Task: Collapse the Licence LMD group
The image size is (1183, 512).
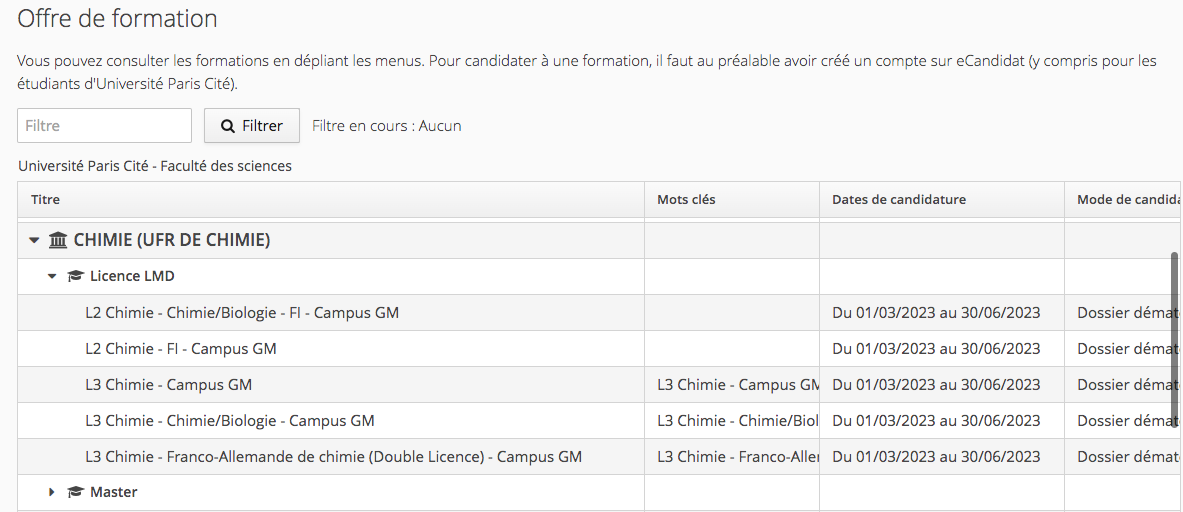Action: tap(52, 276)
